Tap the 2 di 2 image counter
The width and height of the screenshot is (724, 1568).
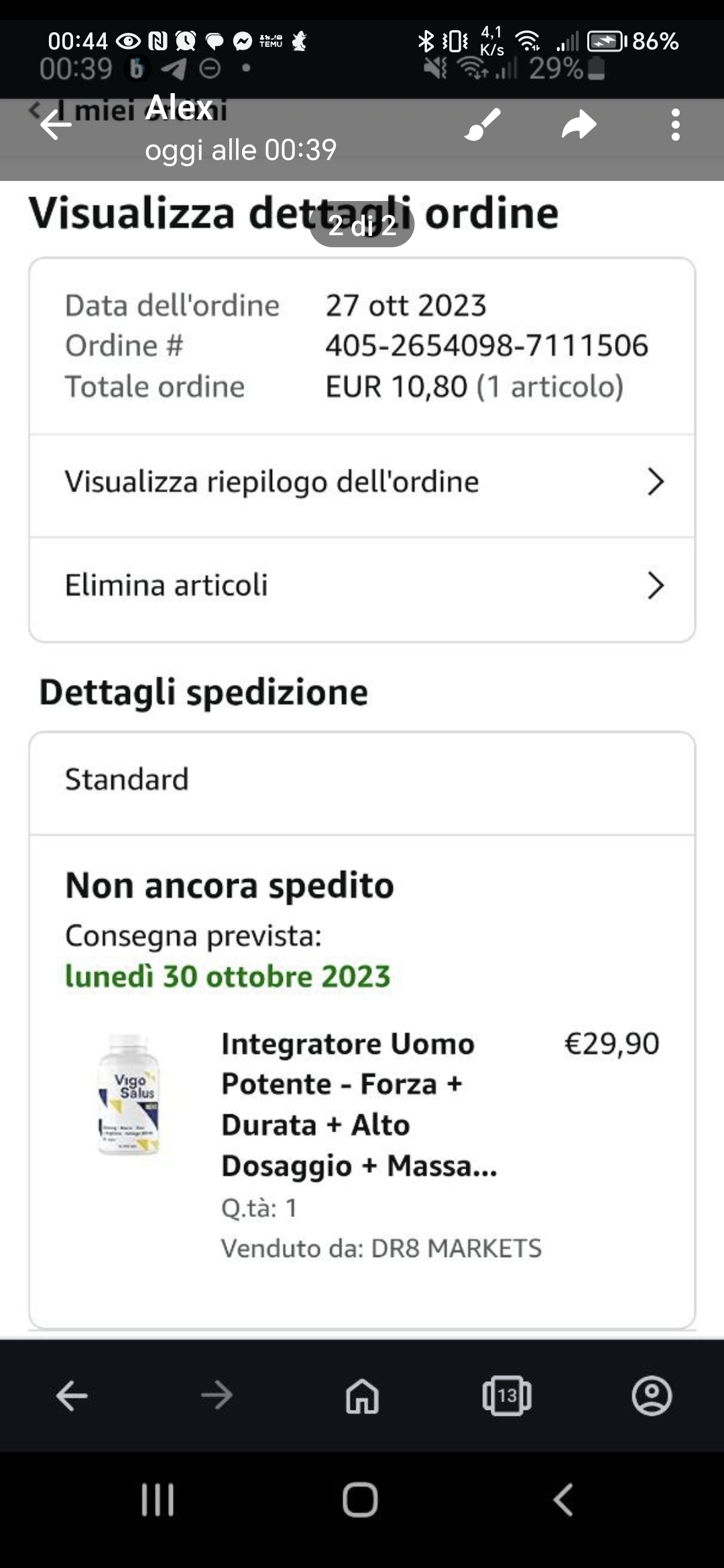click(362, 226)
